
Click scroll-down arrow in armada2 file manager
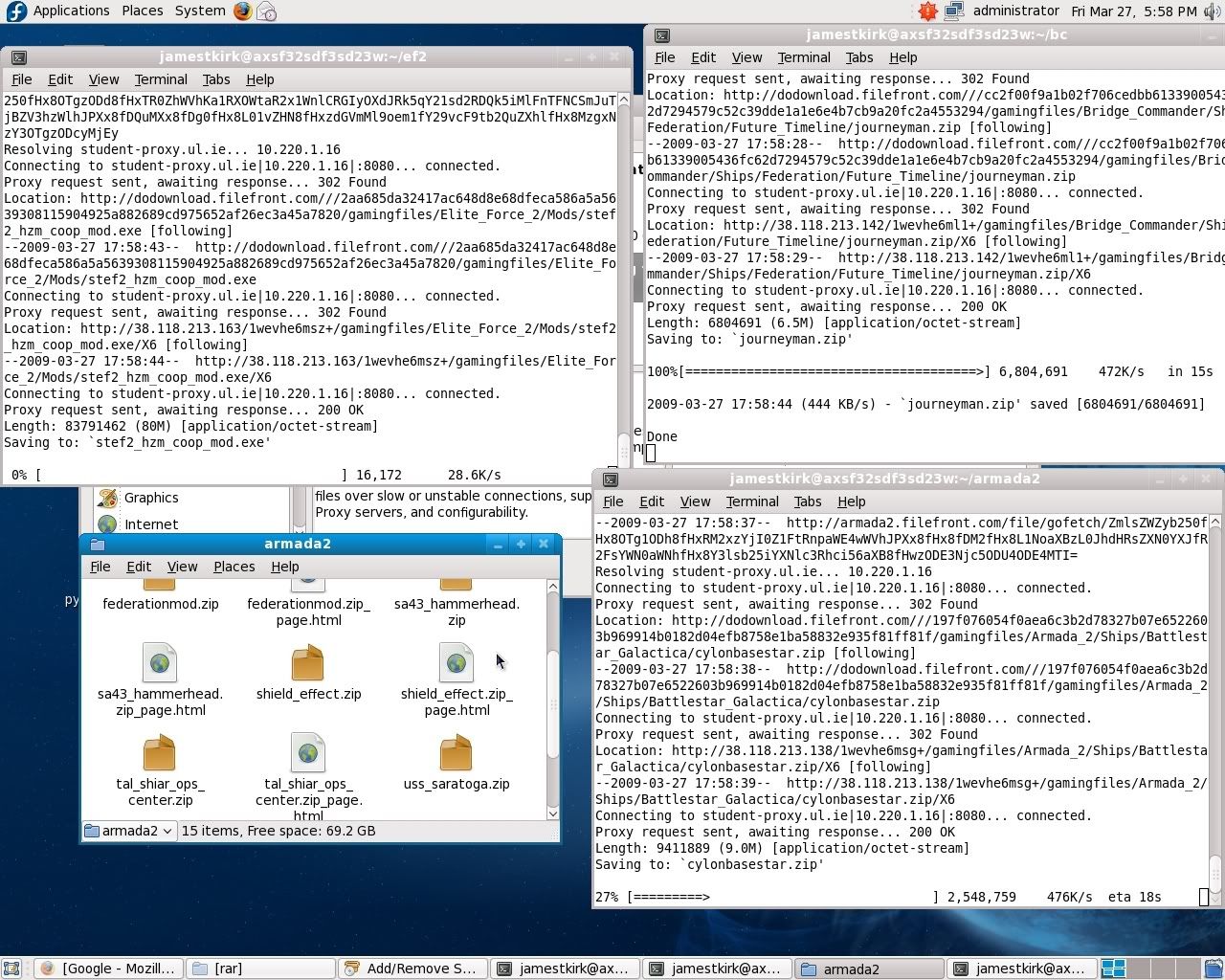pyautogui.click(x=552, y=813)
